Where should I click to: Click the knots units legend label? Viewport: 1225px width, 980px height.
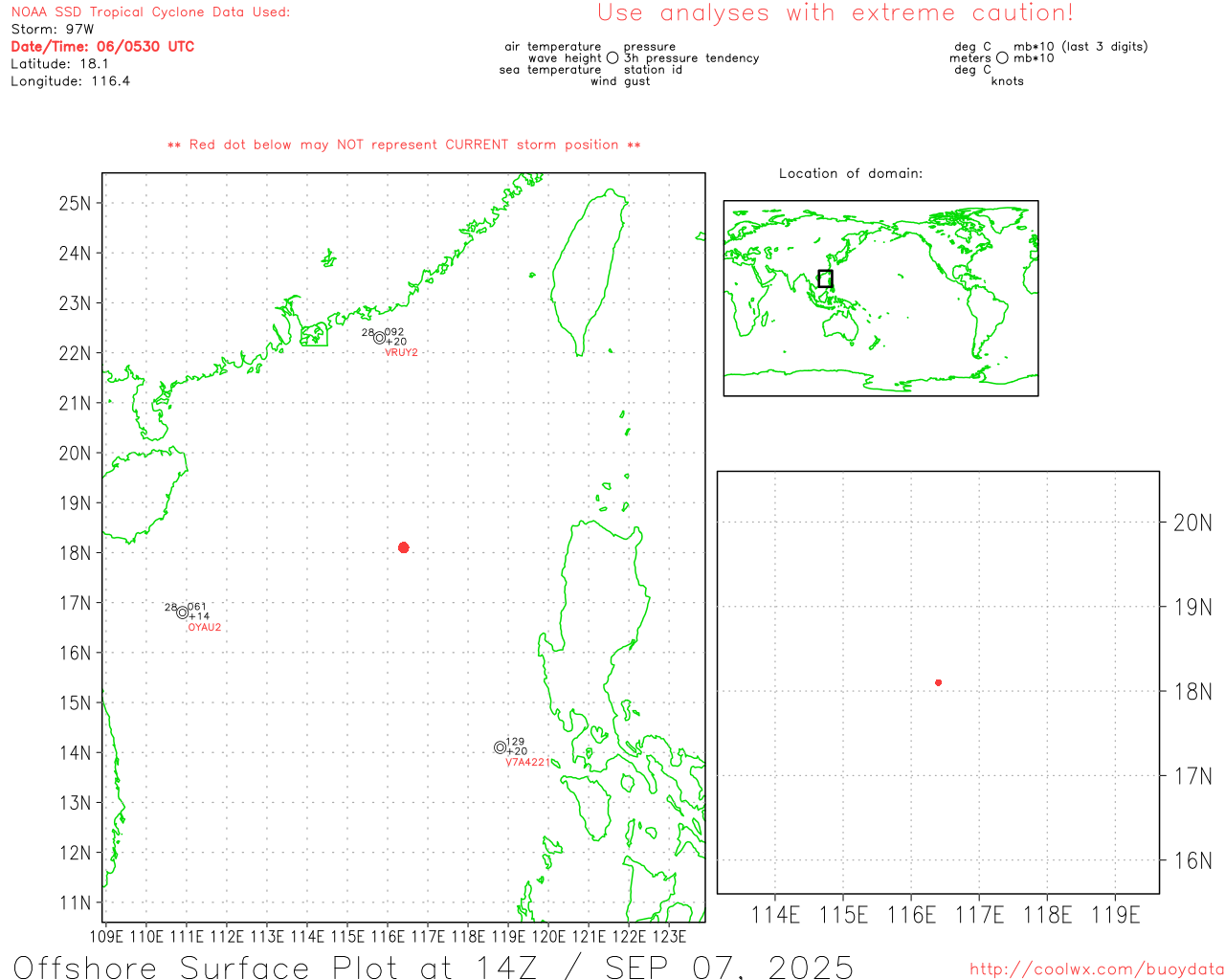click(x=1008, y=81)
